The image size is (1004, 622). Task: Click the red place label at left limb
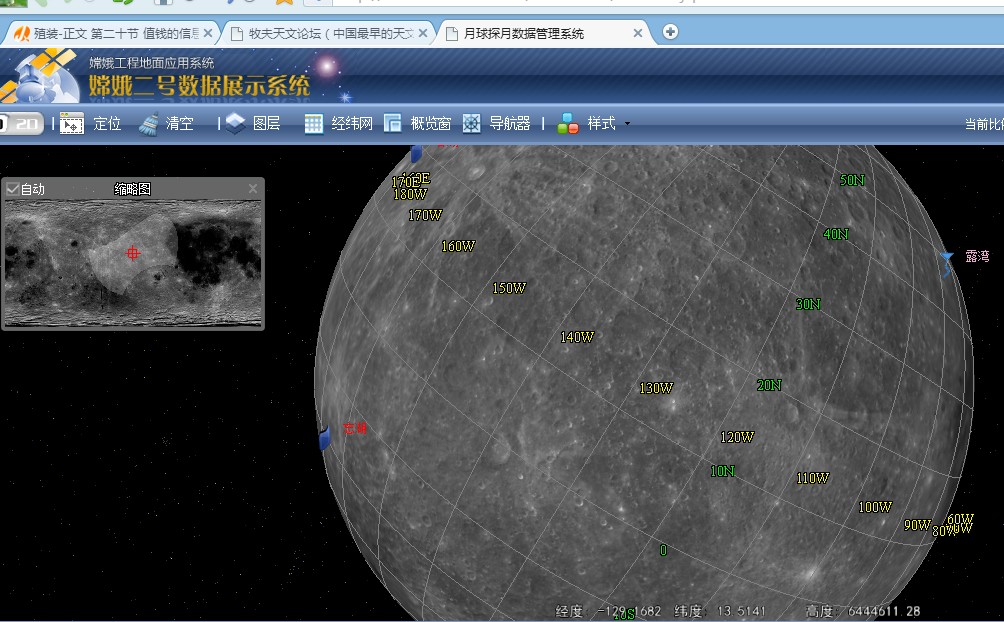[355, 428]
